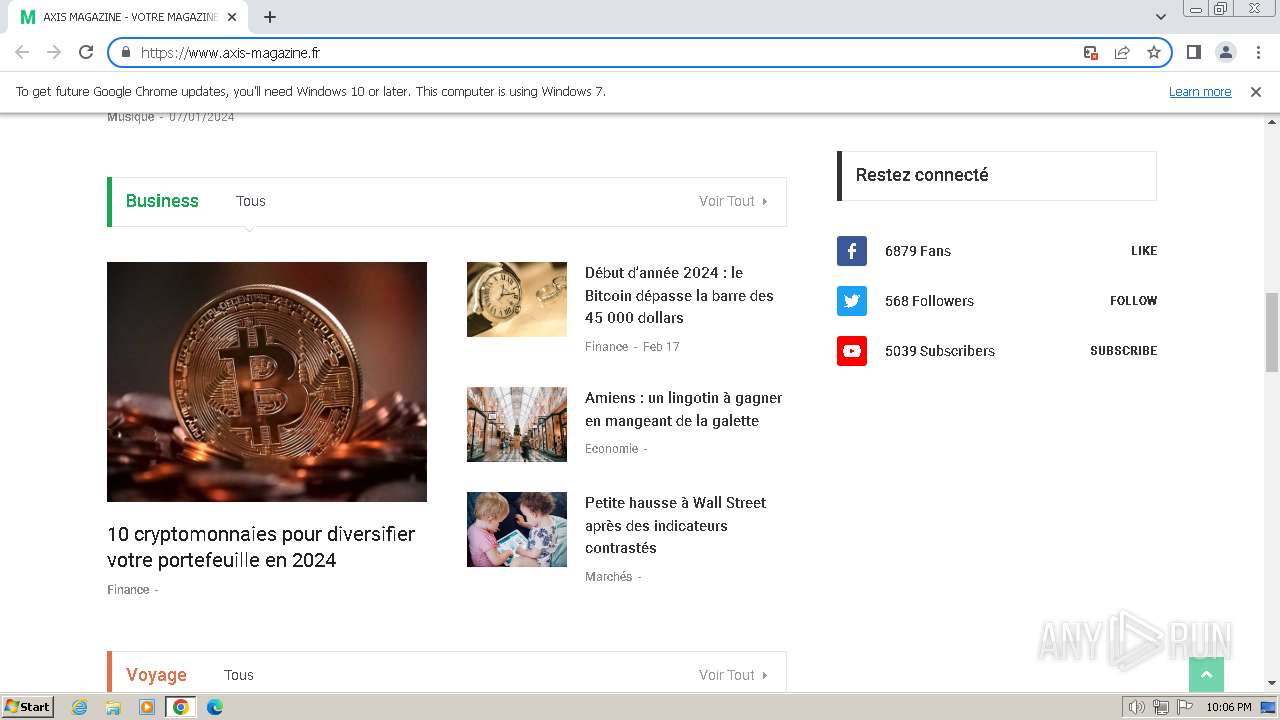
Task: Open the Business section heading
Action: [162, 201]
